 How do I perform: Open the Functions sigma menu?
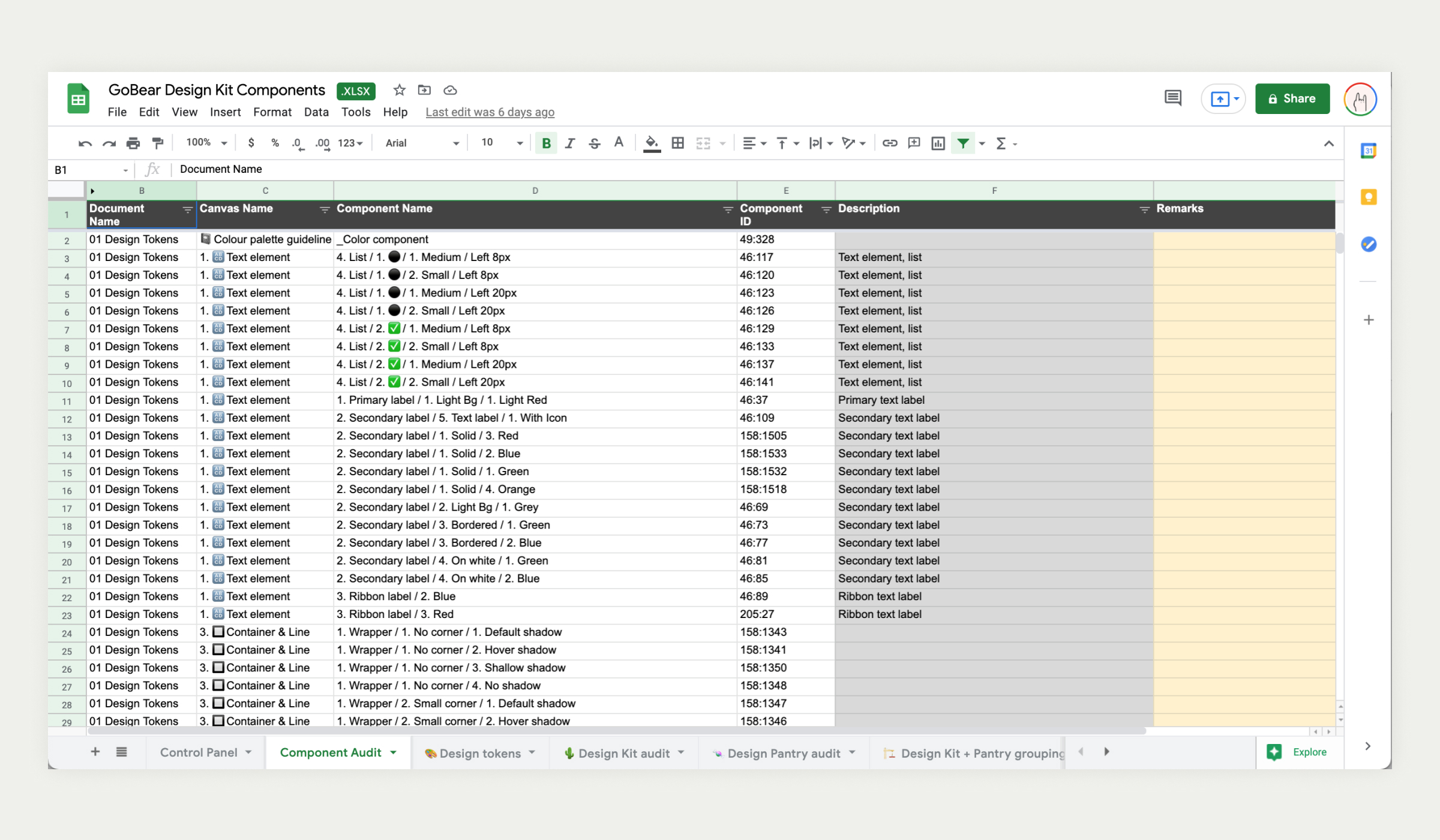click(x=1006, y=143)
